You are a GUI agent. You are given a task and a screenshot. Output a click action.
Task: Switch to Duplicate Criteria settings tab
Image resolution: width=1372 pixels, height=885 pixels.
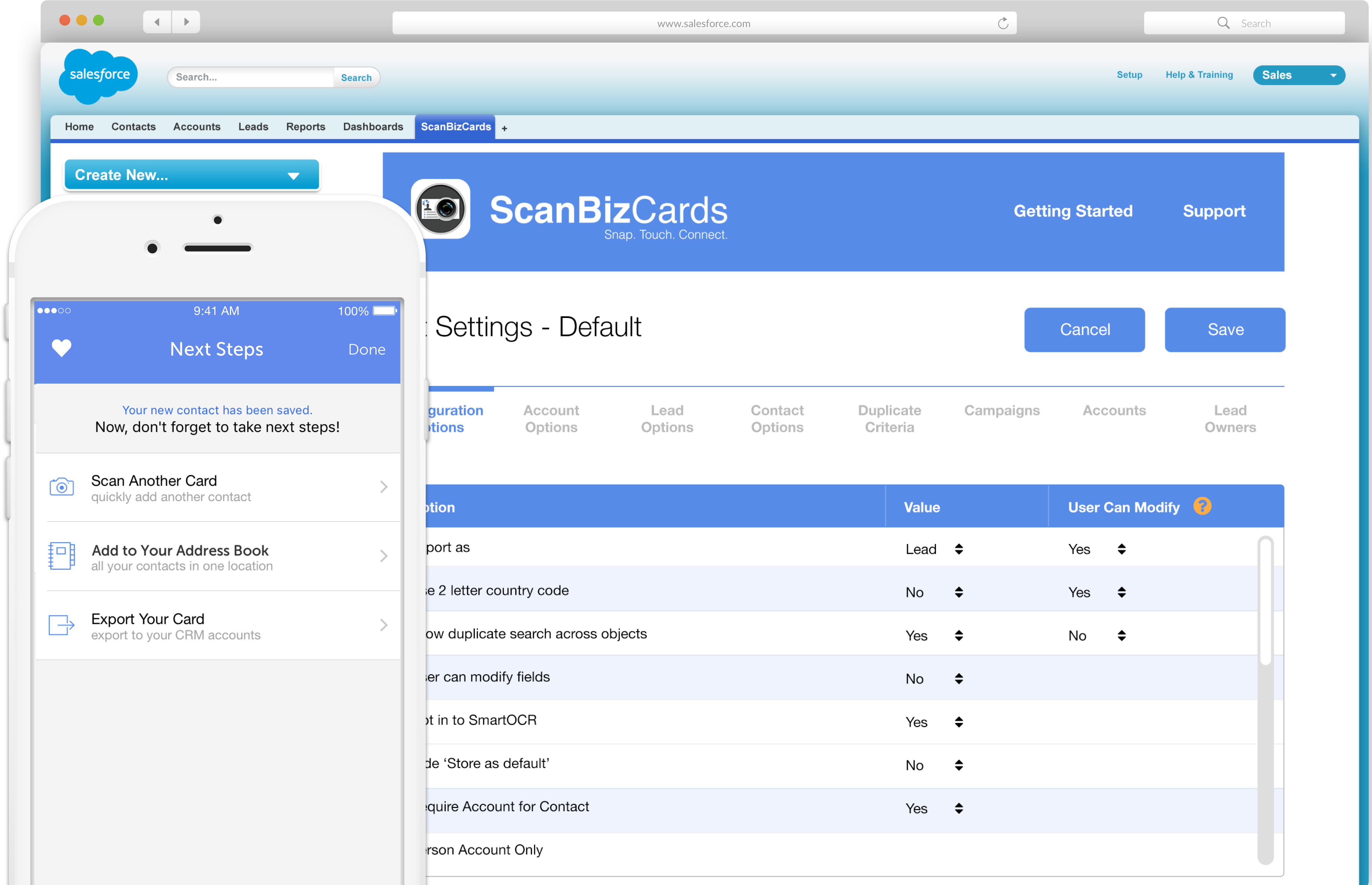889,418
